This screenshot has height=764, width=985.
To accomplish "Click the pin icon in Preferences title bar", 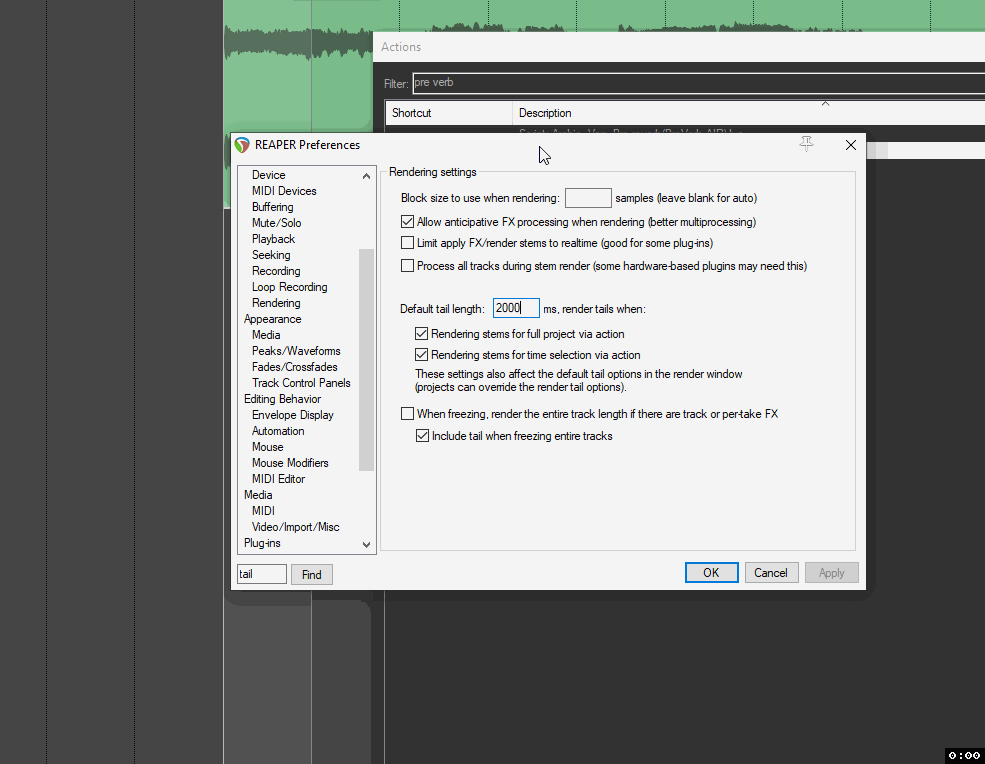I will [807, 144].
